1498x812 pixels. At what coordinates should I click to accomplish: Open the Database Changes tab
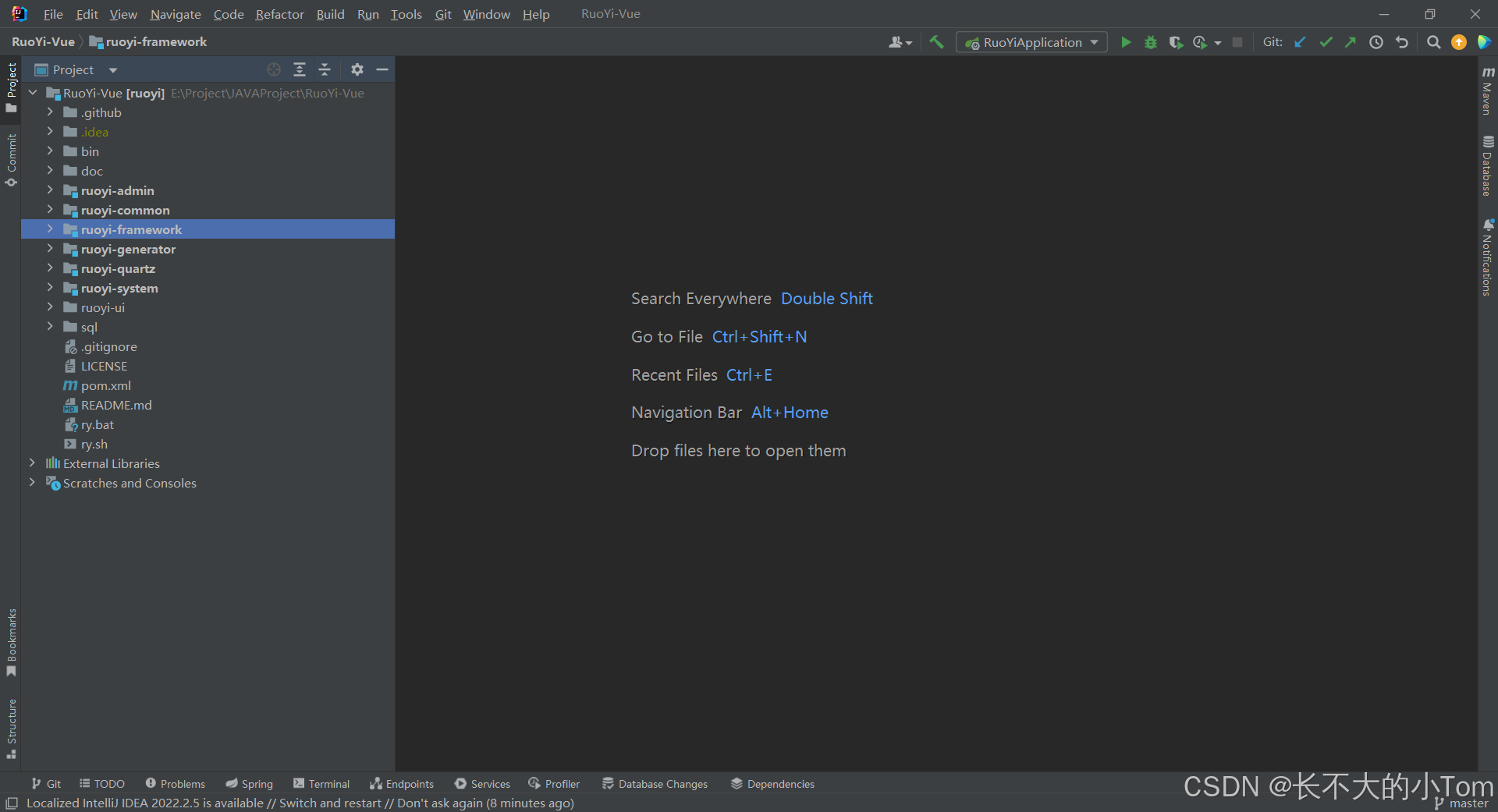(655, 784)
